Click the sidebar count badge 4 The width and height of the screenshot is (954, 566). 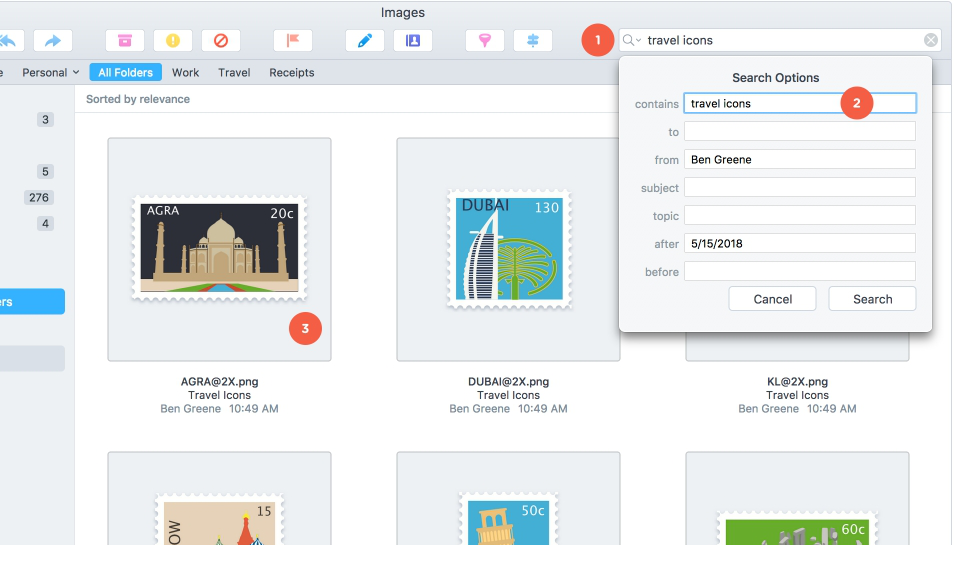click(x=45, y=223)
